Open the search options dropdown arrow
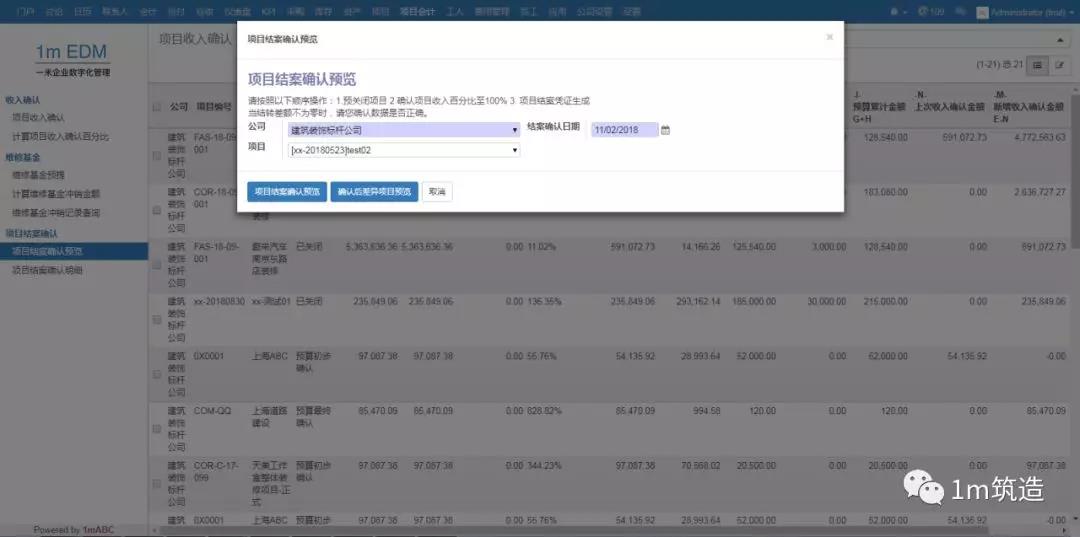This screenshot has height=537, width=1080. pyautogui.click(x=1058, y=38)
